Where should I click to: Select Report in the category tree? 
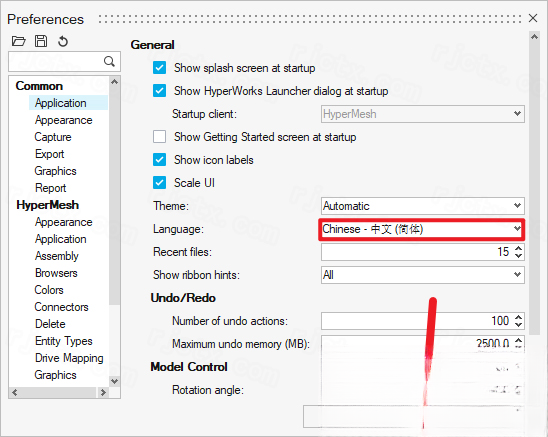(x=50, y=188)
